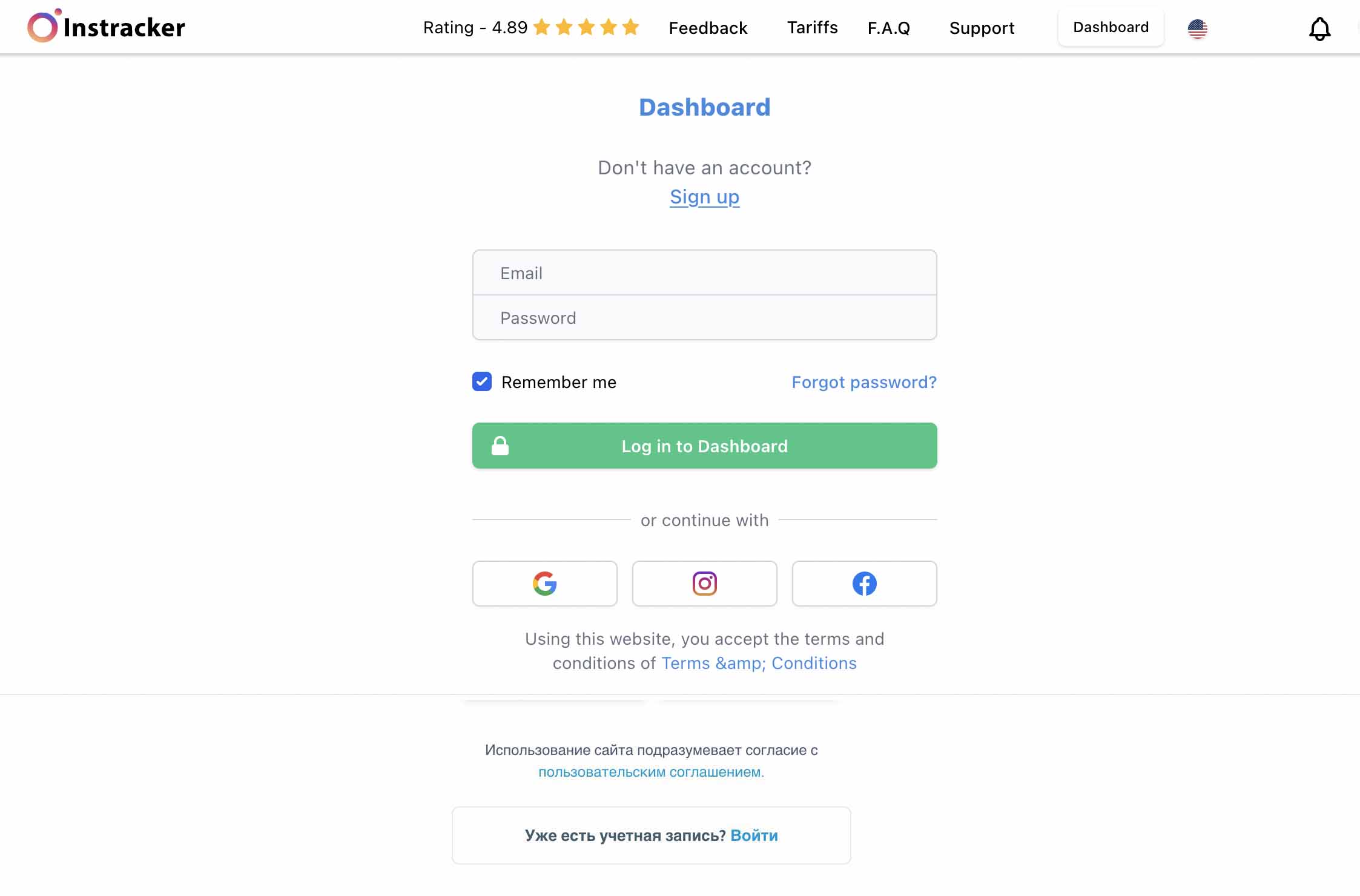
Task: Click the Forgot password link
Action: [x=864, y=381]
